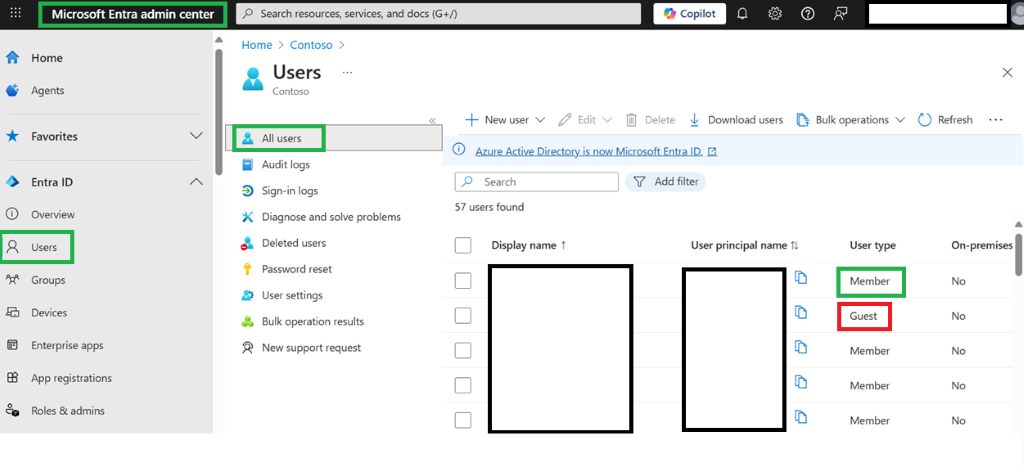The height and width of the screenshot is (468, 1024).
Task: Go to Home in left navigation
Action: coord(47,58)
